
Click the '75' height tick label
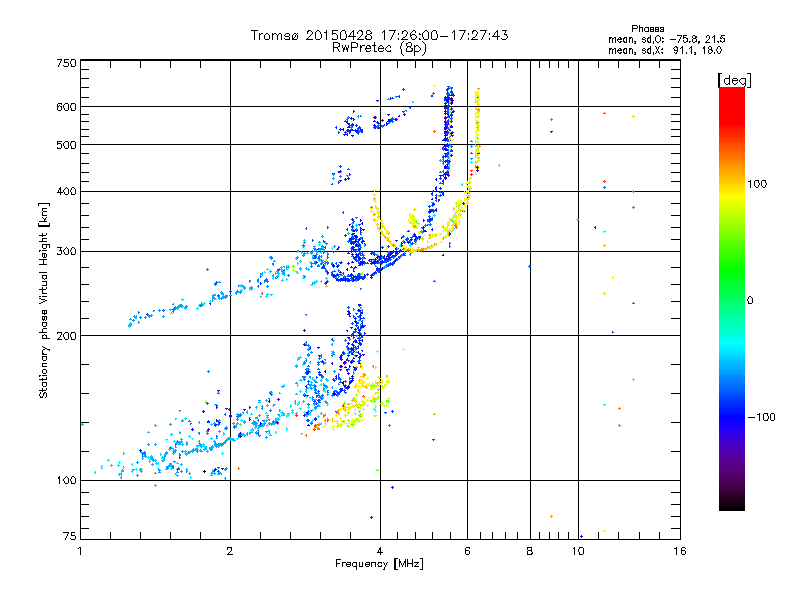70,536
